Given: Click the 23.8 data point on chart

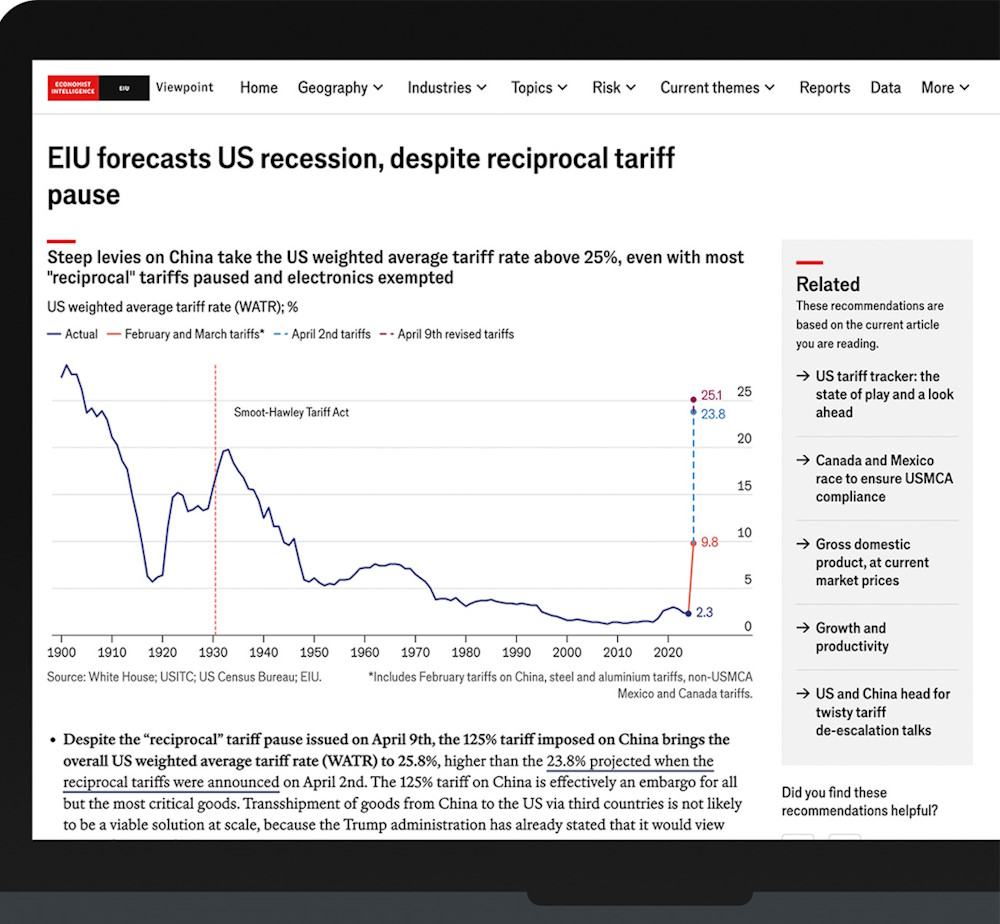Looking at the screenshot, I should [x=693, y=412].
